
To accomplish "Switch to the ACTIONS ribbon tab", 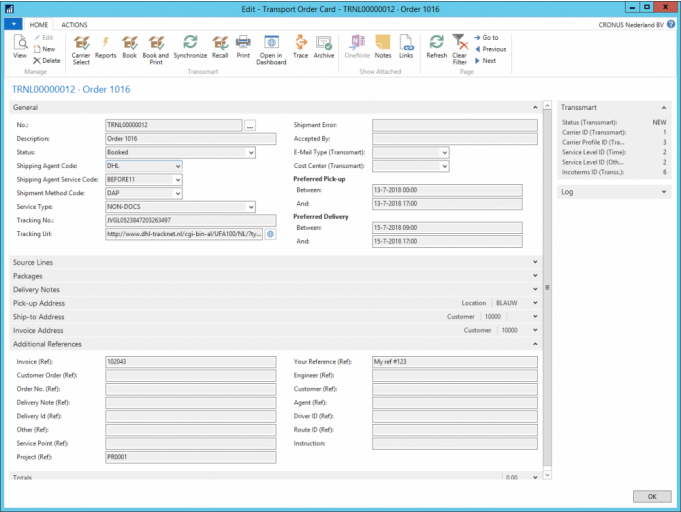I will click(x=74, y=24).
